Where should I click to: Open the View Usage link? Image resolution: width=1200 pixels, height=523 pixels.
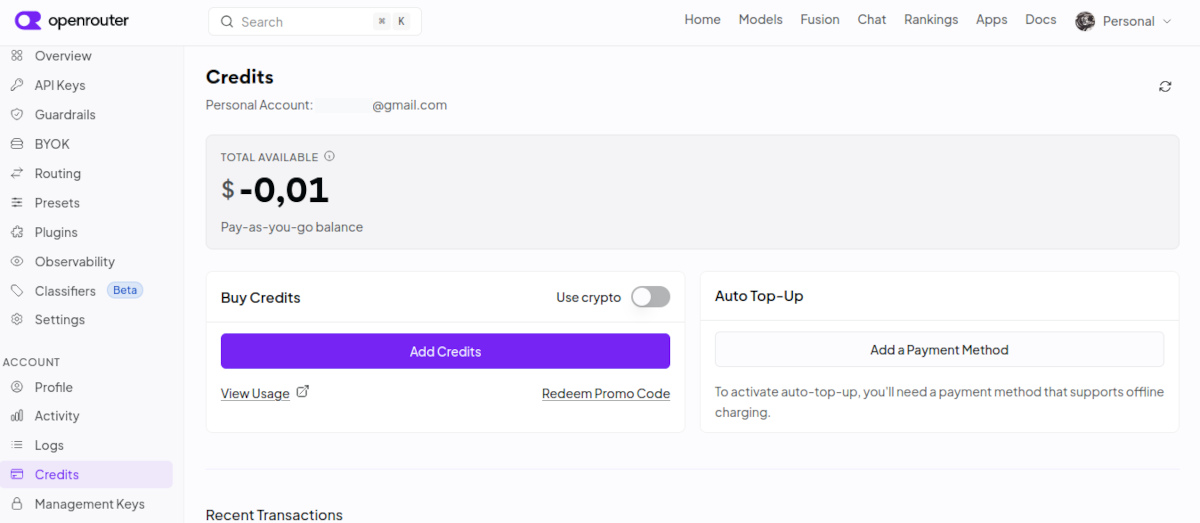[255, 394]
